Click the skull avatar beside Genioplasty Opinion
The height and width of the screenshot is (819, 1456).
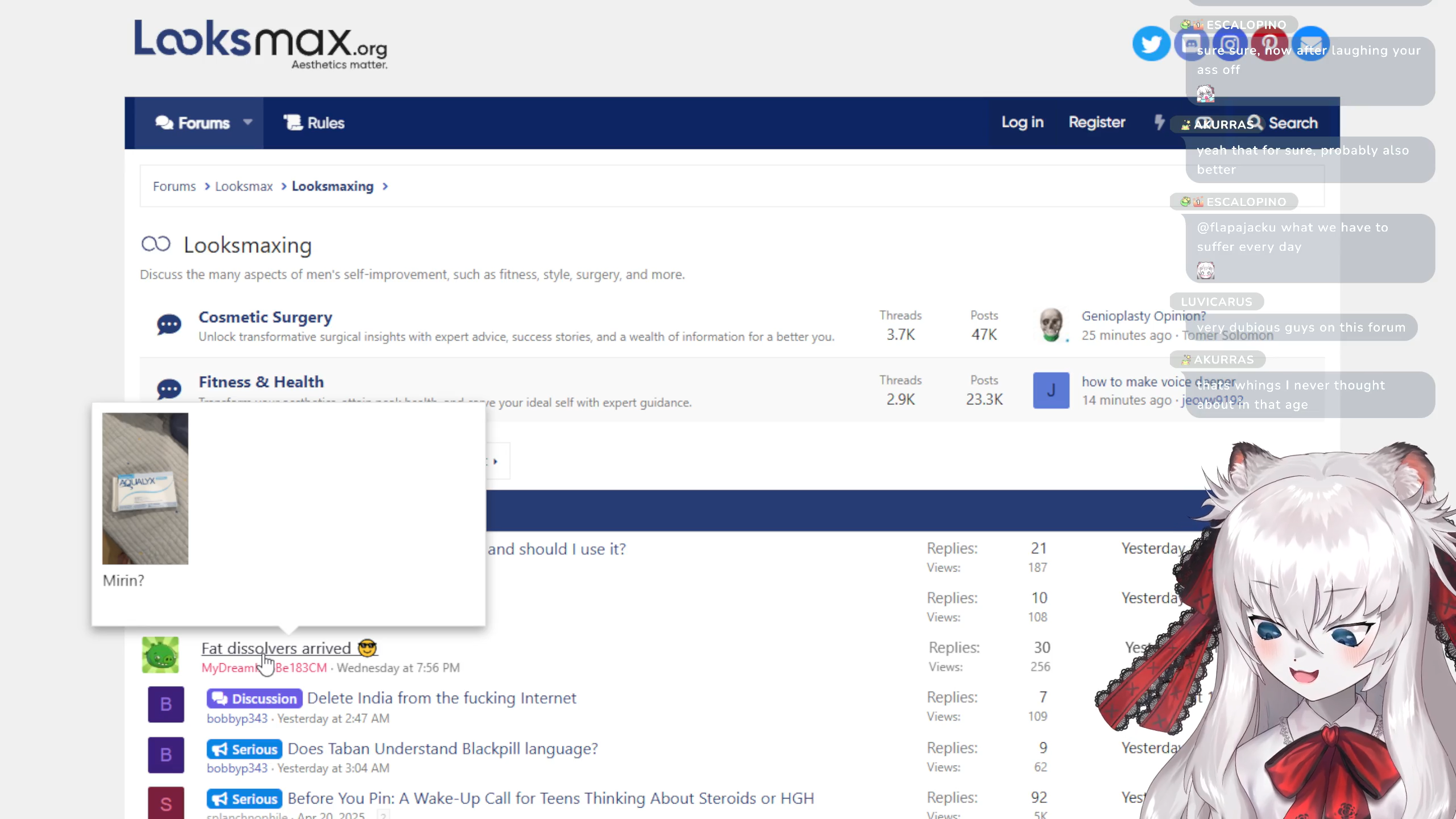coord(1051,325)
